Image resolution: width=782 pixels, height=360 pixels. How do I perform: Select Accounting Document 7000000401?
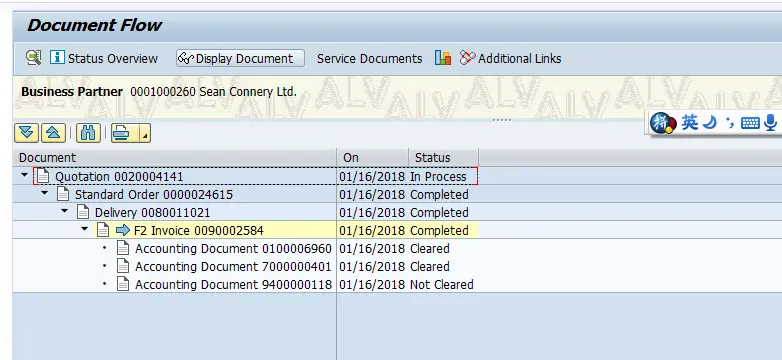[233, 266]
